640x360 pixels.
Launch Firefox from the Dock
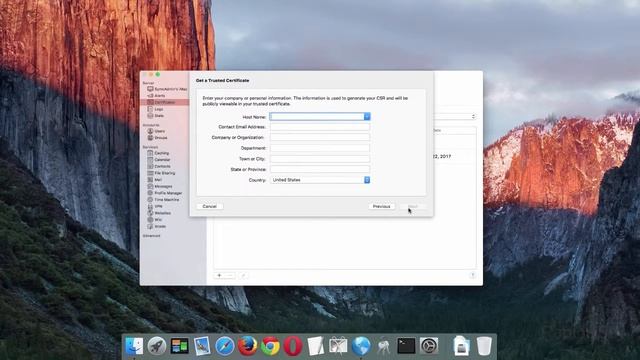click(x=247, y=346)
